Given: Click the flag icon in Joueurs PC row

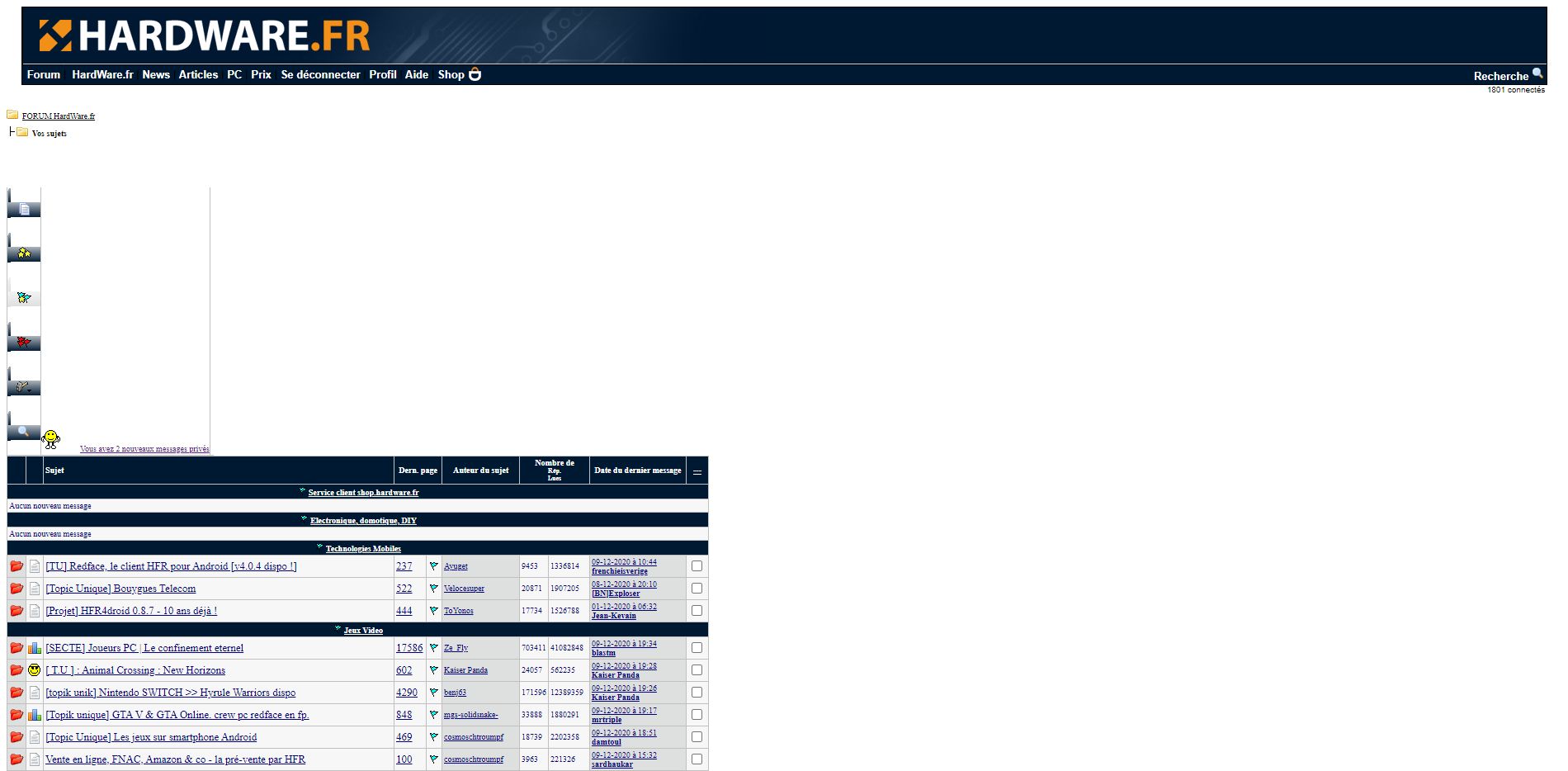Looking at the screenshot, I should click(433, 648).
